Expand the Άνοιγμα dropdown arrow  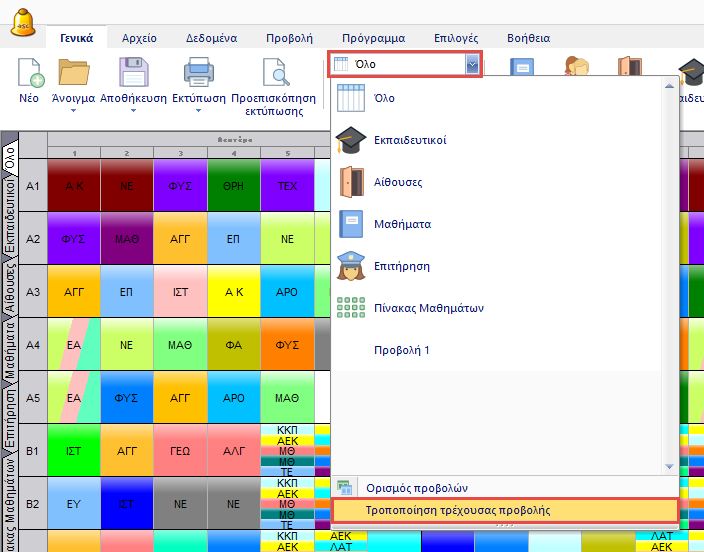pos(73,112)
